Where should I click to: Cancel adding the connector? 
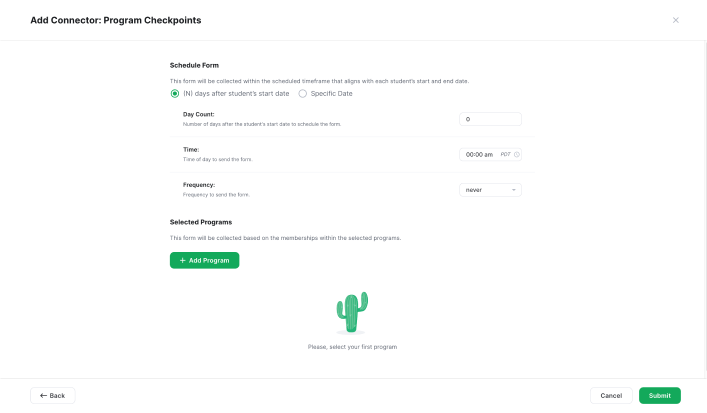[611, 395]
